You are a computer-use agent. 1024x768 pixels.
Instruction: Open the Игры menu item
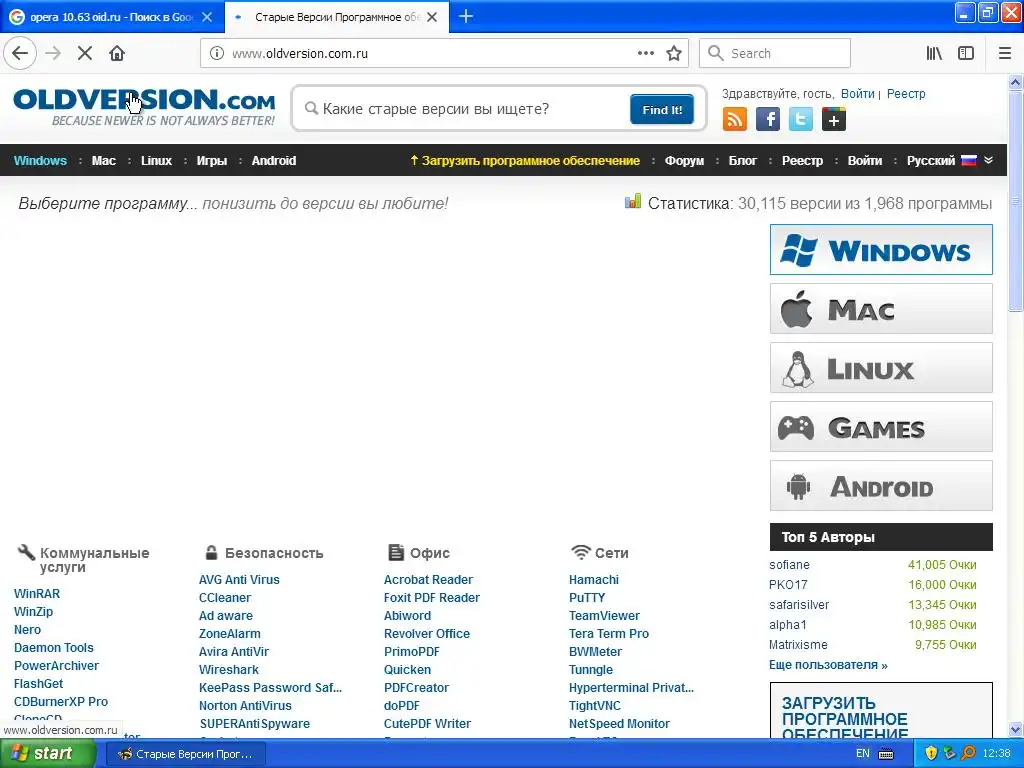click(x=212, y=161)
